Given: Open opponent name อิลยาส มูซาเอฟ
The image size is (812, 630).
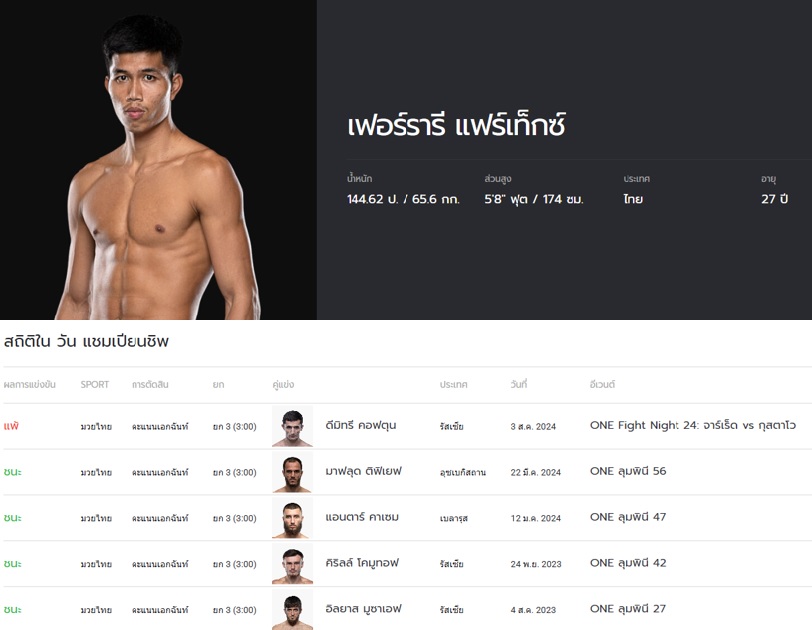Looking at the screenshot, I should (x=363, y=609).
